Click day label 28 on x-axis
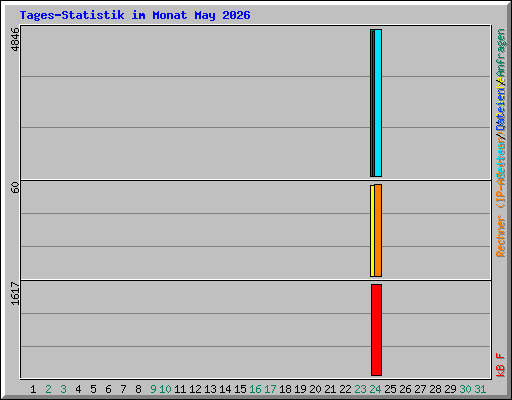512x400 pixels. 435,389
